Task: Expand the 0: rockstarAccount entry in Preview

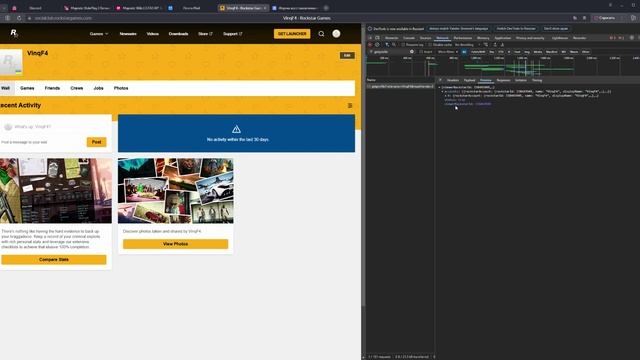Action: click(446, 96)
